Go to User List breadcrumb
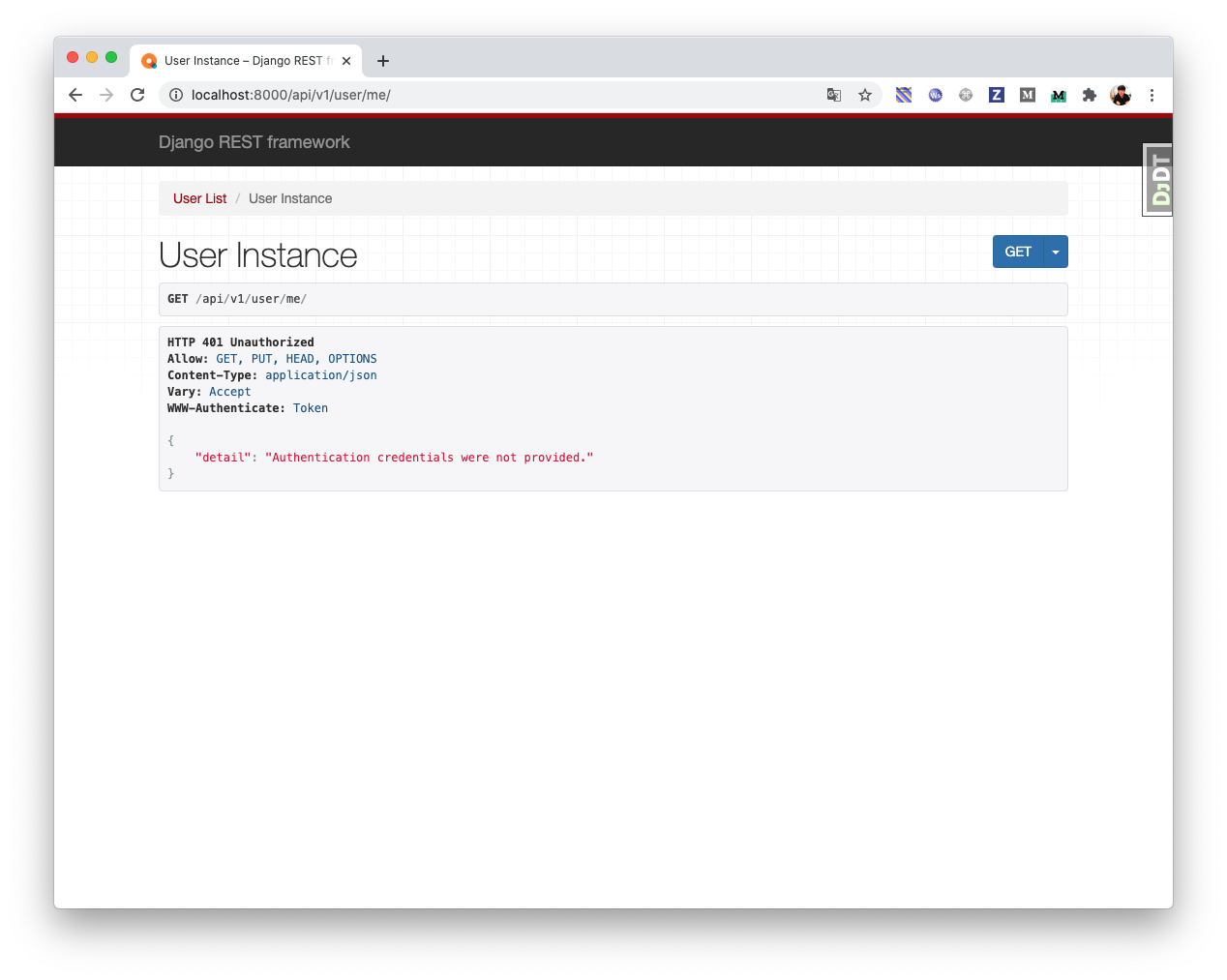This screenshot has height=980, width=1227. tap(199, 198)
